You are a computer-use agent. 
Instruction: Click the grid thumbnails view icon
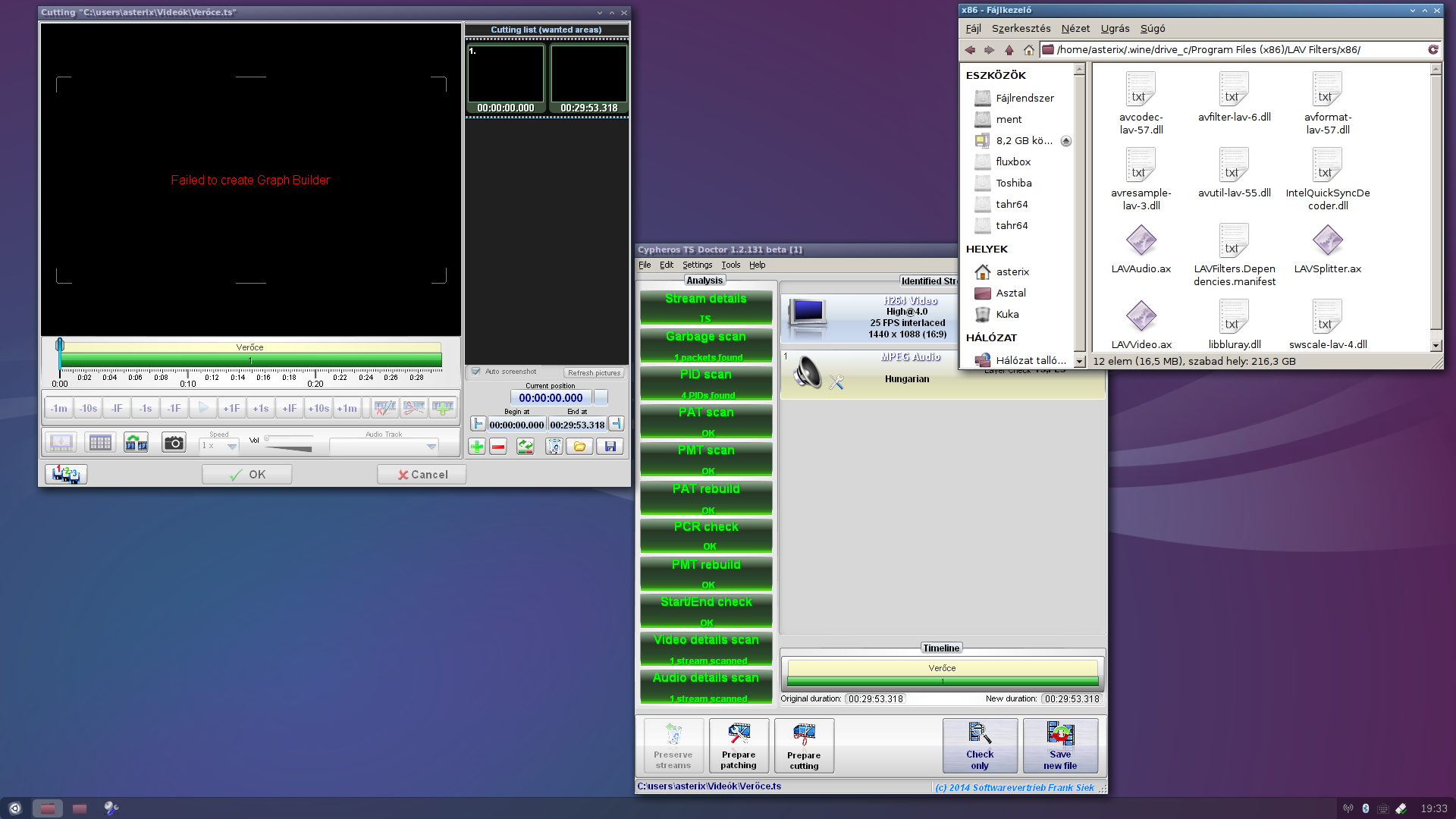tap(99, 443)
